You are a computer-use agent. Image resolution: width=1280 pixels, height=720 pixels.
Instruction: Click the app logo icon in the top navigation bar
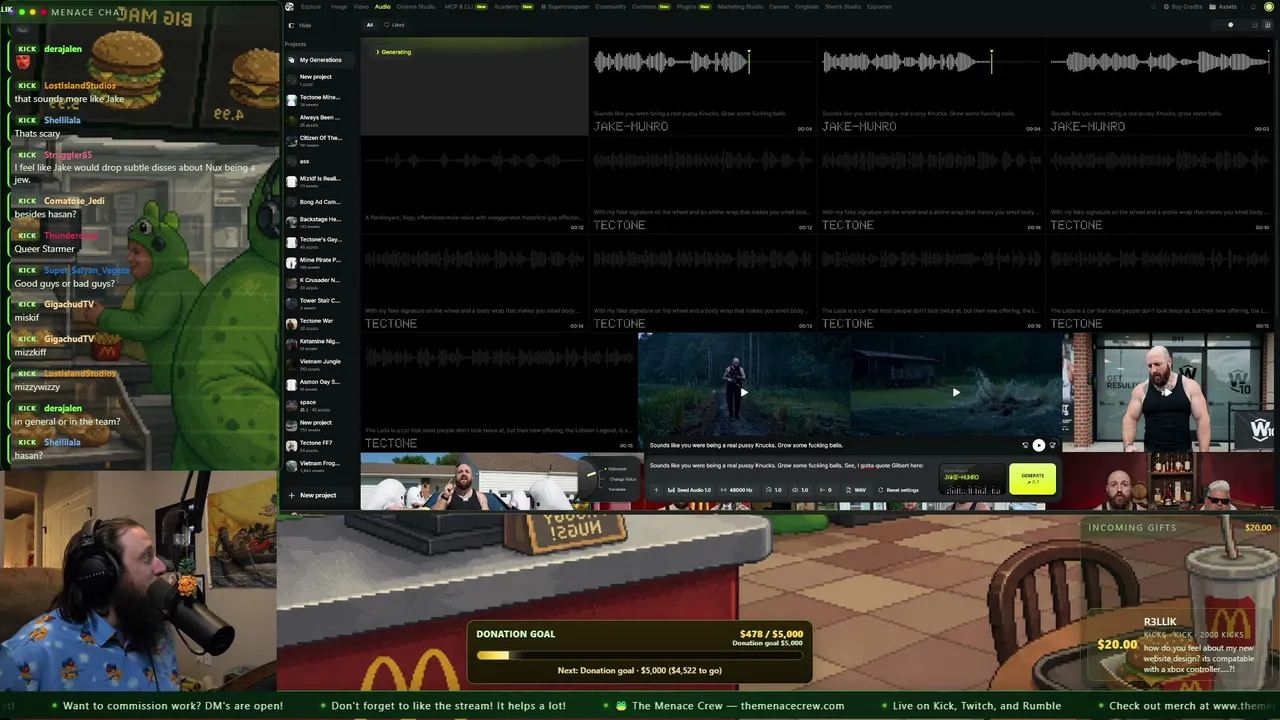pyautogui.click(x=289, y=7)
